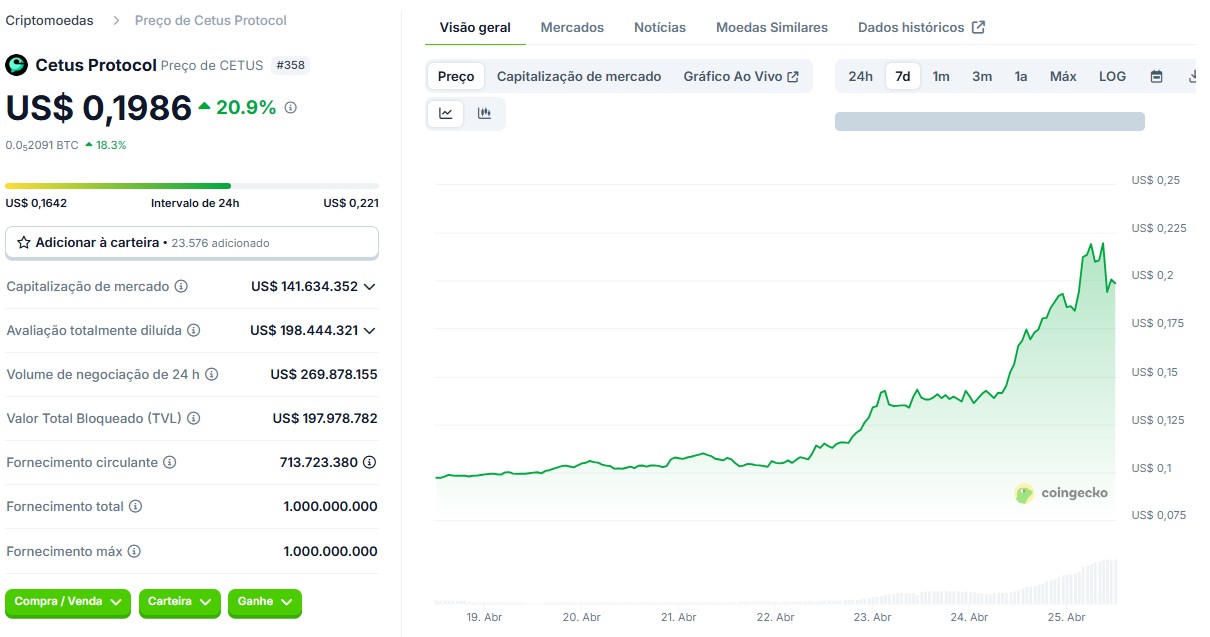Click the 24h price range progress bar
Viewport: 1210px width, 637px height.
point(192,185)
